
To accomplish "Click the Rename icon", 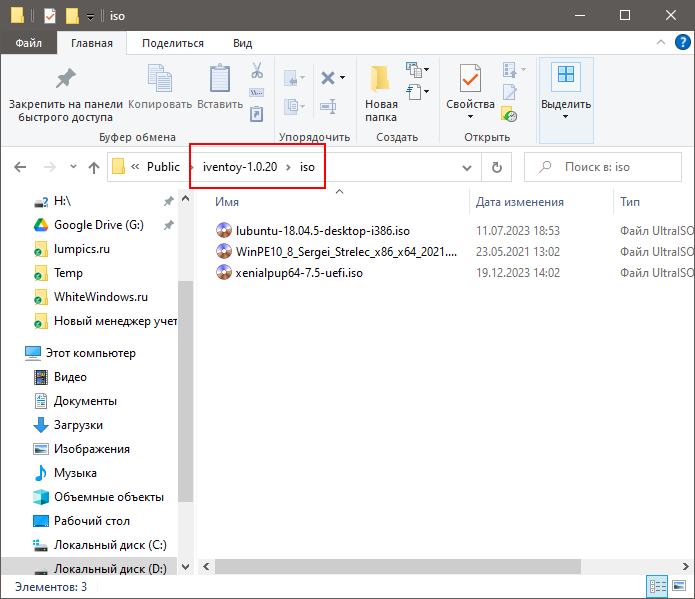I will (x=328, y=106).
